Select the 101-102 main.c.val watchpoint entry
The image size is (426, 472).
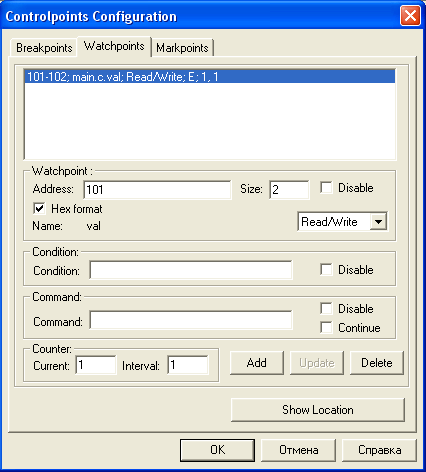coord(210,77)
